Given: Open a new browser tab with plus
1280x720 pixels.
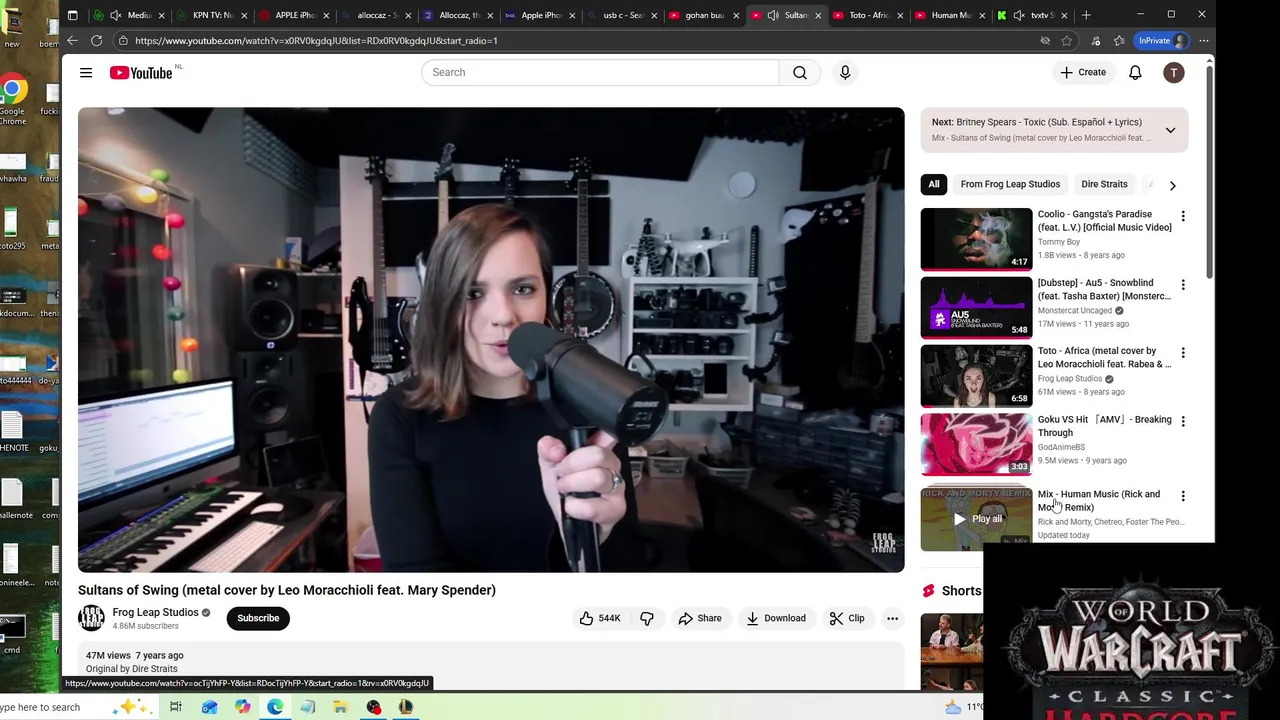Looking at the screenshot, I should (x=1087, y=15).
